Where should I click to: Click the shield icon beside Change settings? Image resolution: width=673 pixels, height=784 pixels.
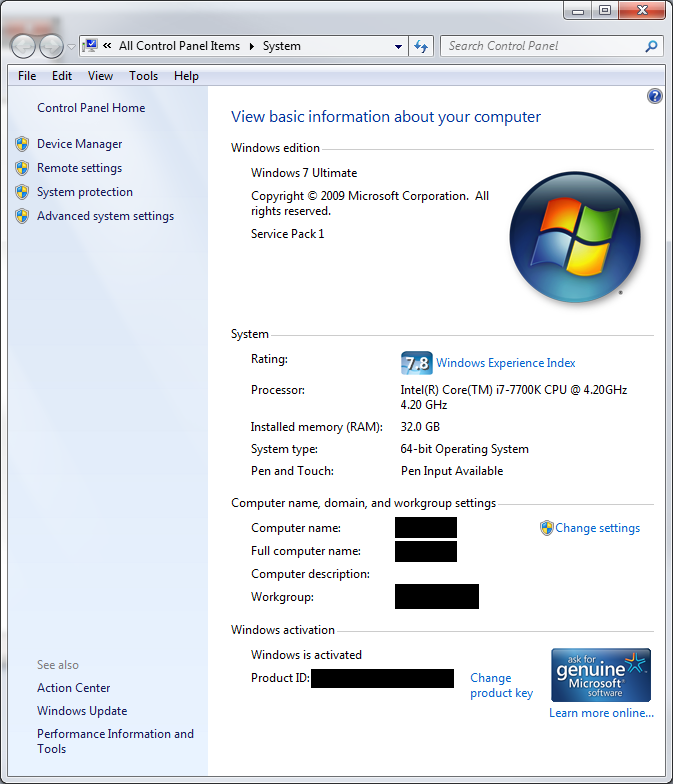546,528
